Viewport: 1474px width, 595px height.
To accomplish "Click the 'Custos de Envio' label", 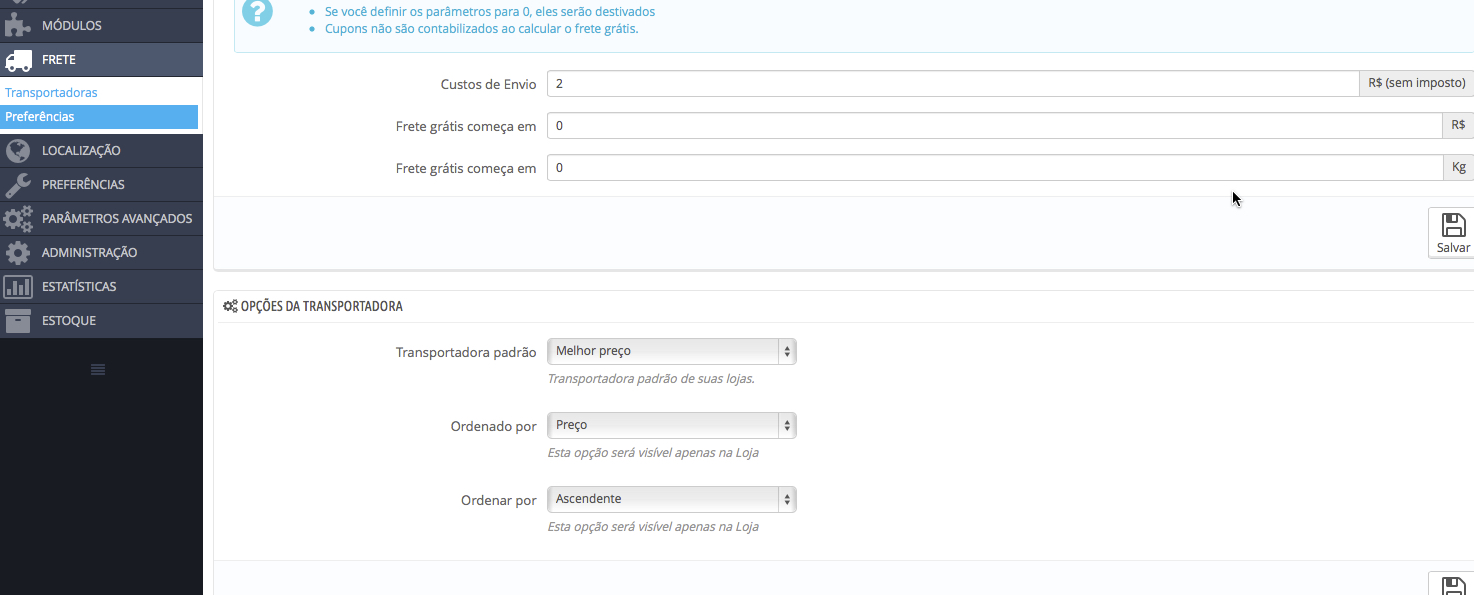I will [x=488, y=84].
